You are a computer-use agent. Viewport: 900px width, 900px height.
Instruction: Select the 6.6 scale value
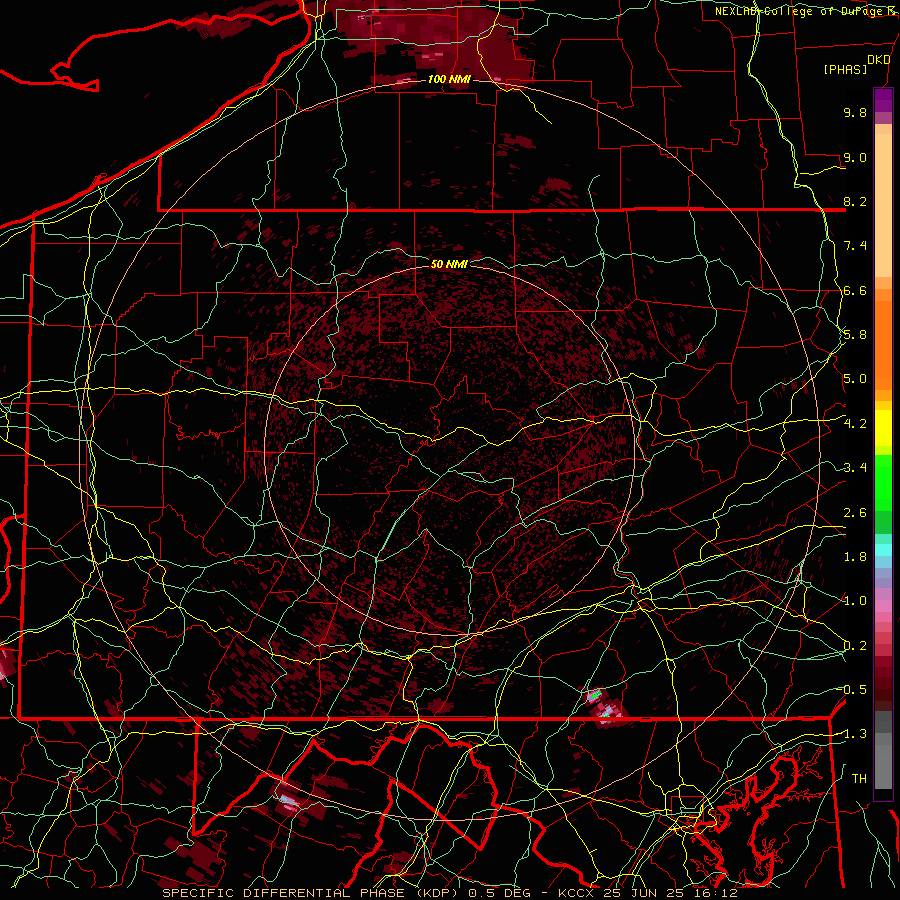[855, 290]
